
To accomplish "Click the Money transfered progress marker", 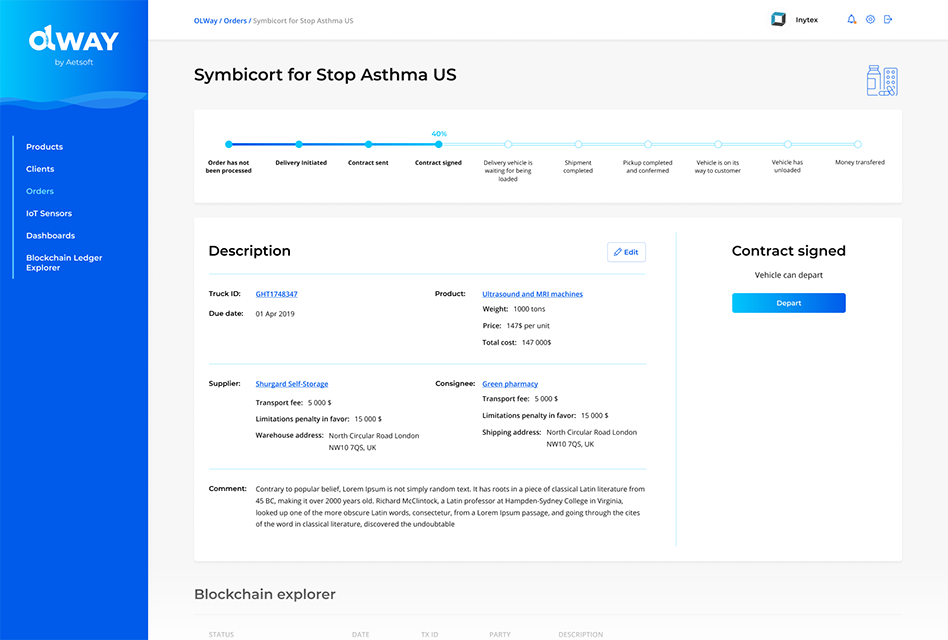I will (x=857, y=145).
